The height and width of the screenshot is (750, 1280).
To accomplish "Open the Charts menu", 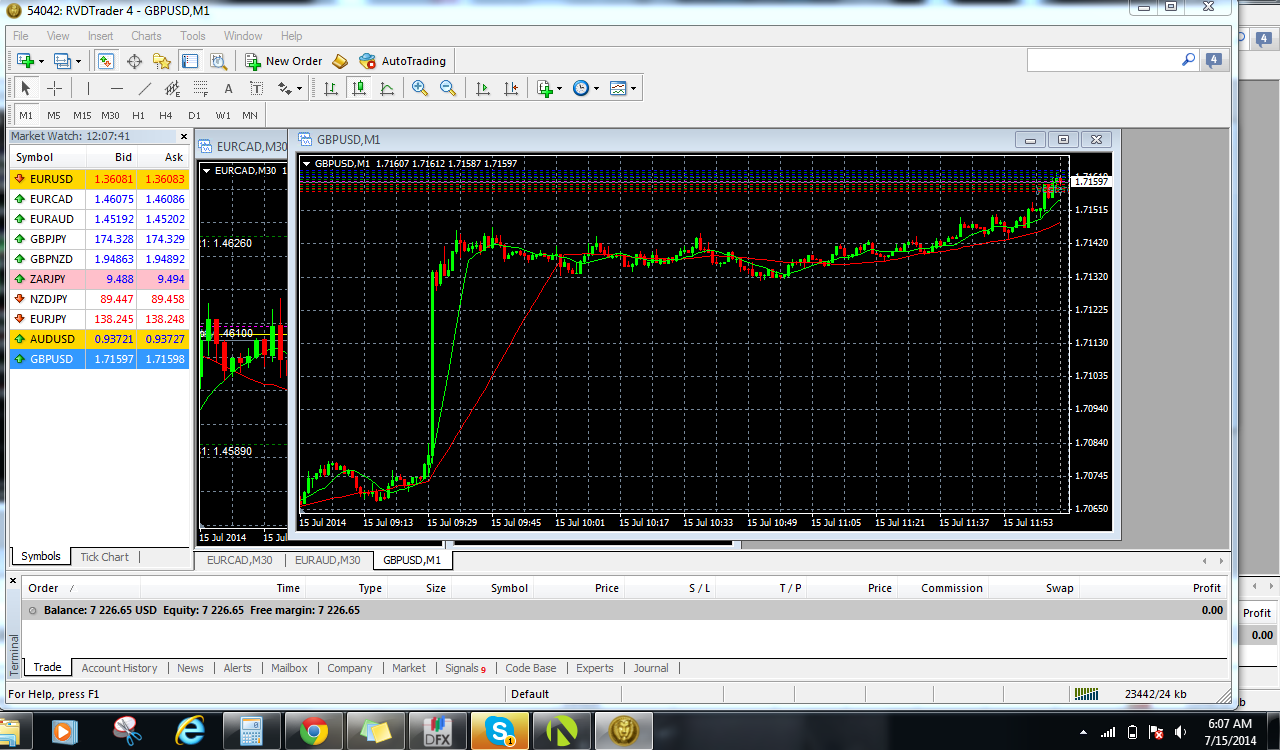I will click(x=146, y=36).
